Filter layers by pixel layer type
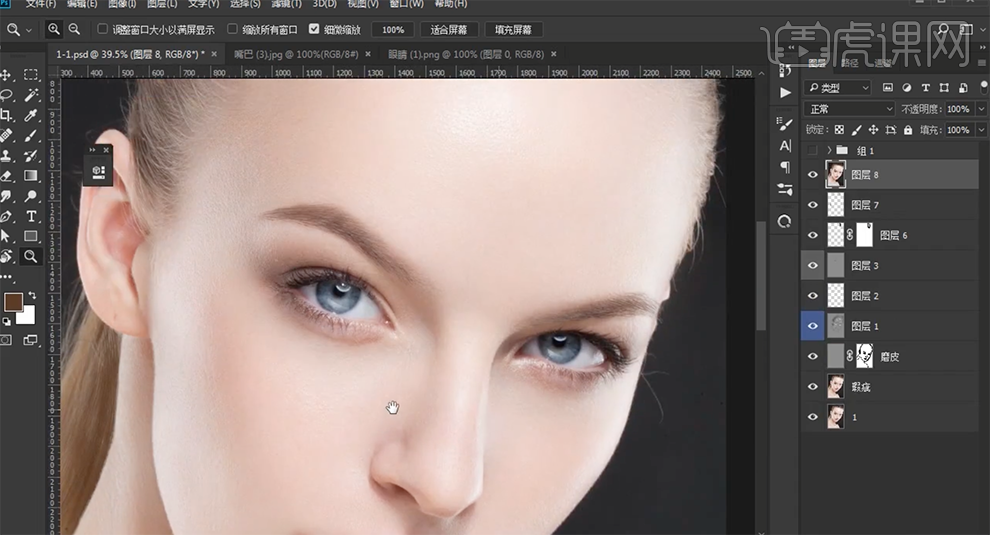 [x=888, y=88]
